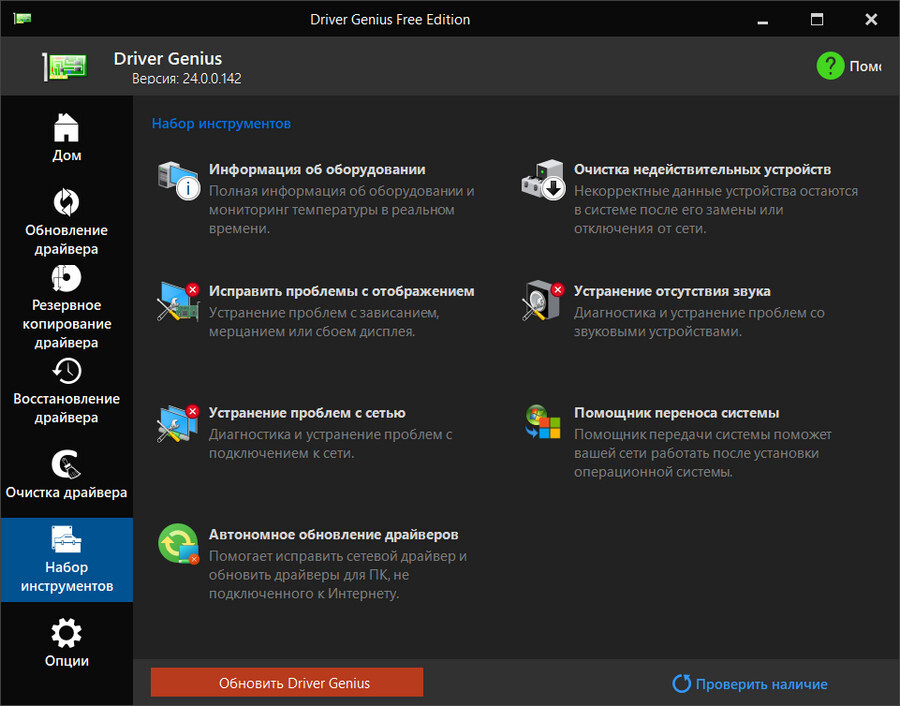Click the green help question mark icon

(830, 66)
